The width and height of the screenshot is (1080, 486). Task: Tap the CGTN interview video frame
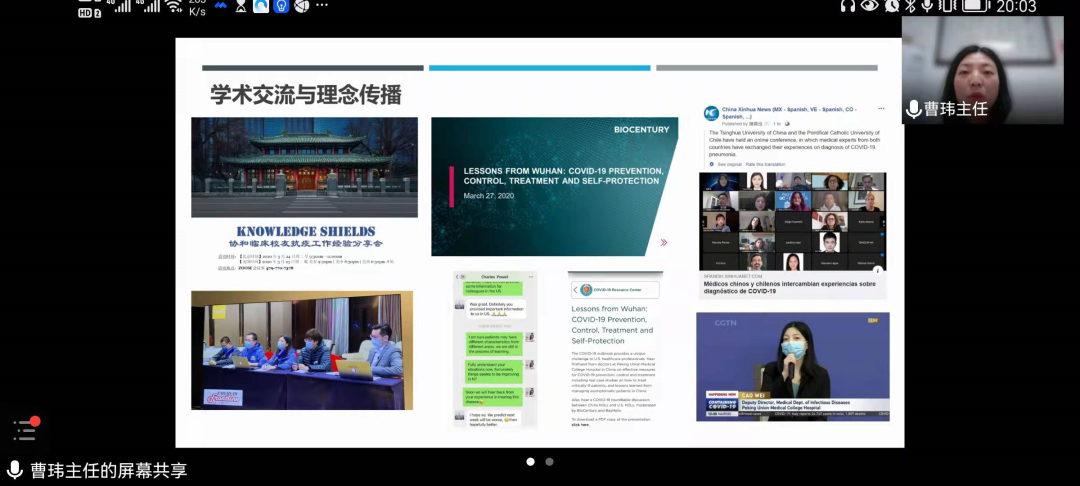792,366
